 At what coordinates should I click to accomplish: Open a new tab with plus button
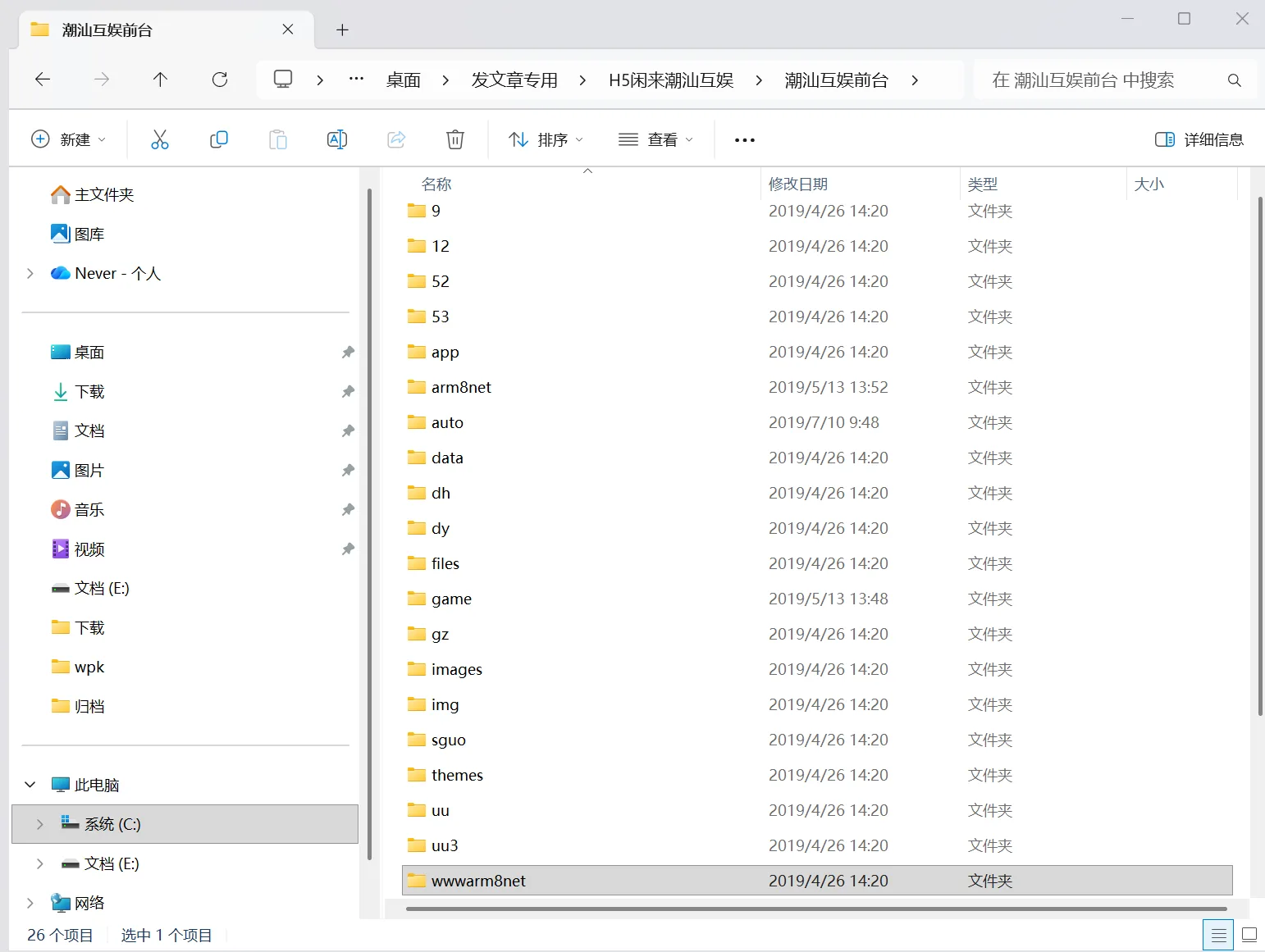pyautogui.click(x=343, y=30)
